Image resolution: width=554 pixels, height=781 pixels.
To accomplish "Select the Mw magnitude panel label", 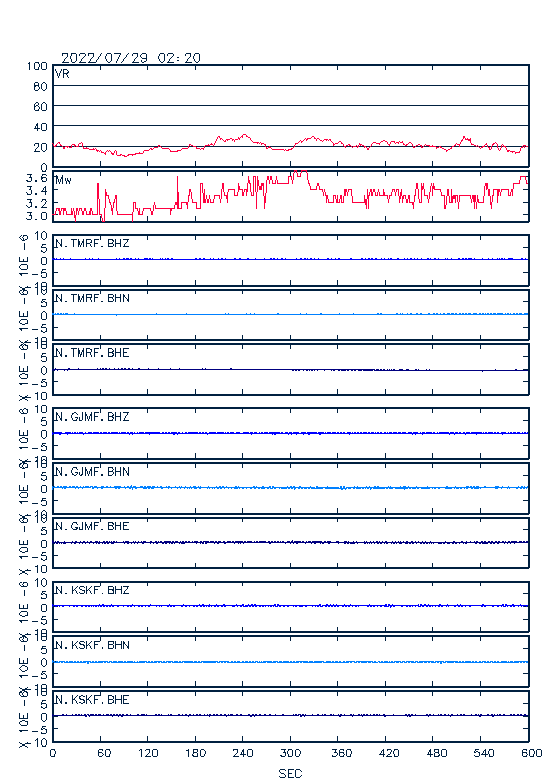I will pos(63,180).
